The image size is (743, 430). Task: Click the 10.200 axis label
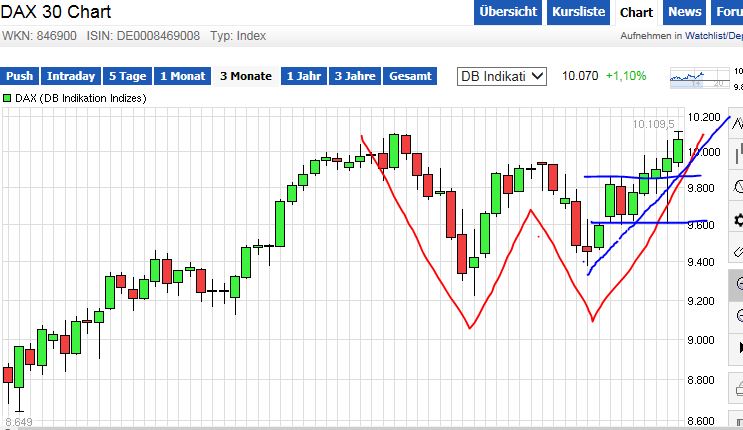(704, 117)
